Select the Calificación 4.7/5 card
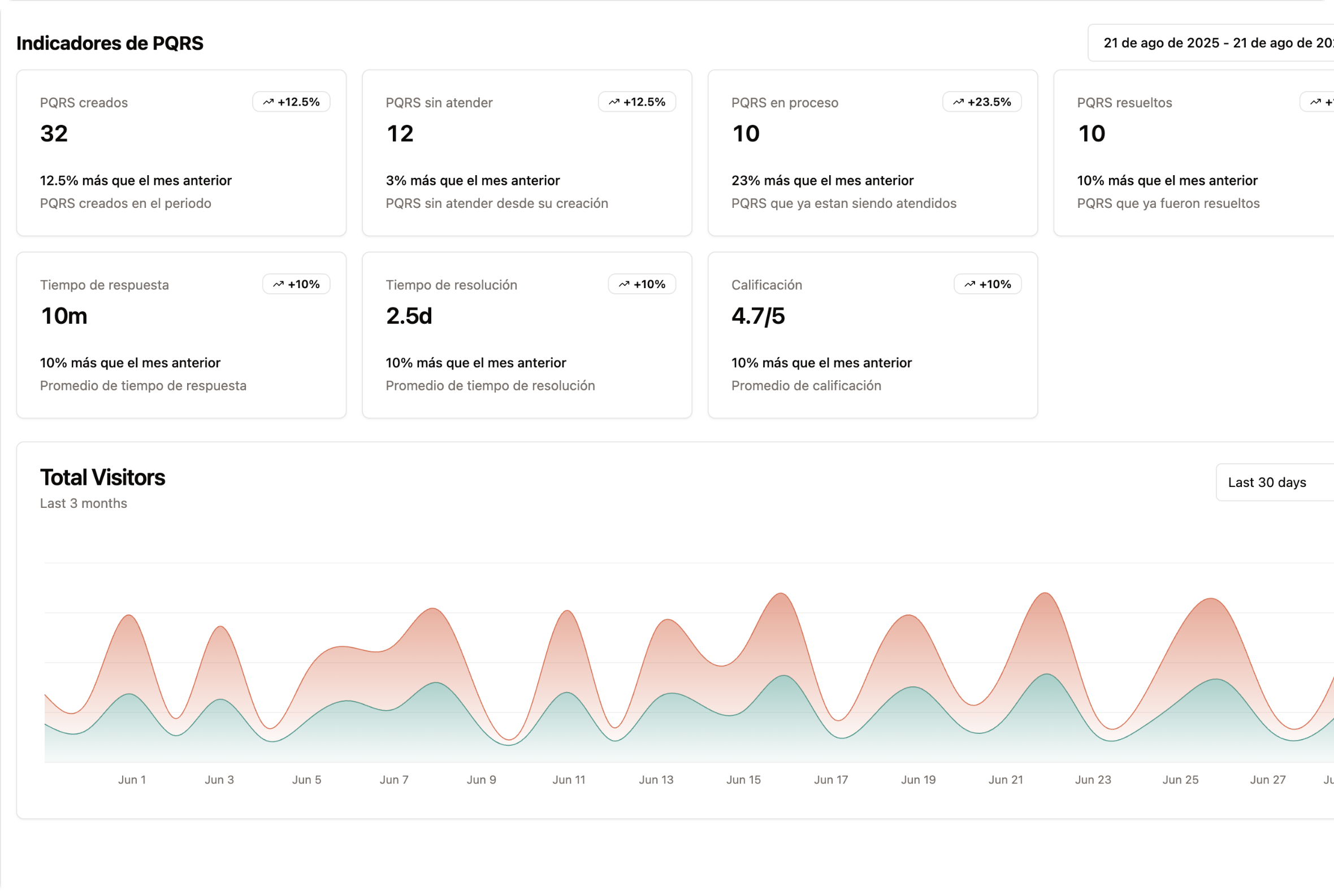Screen dimensions: 1334x896 (x=873, y=335)
